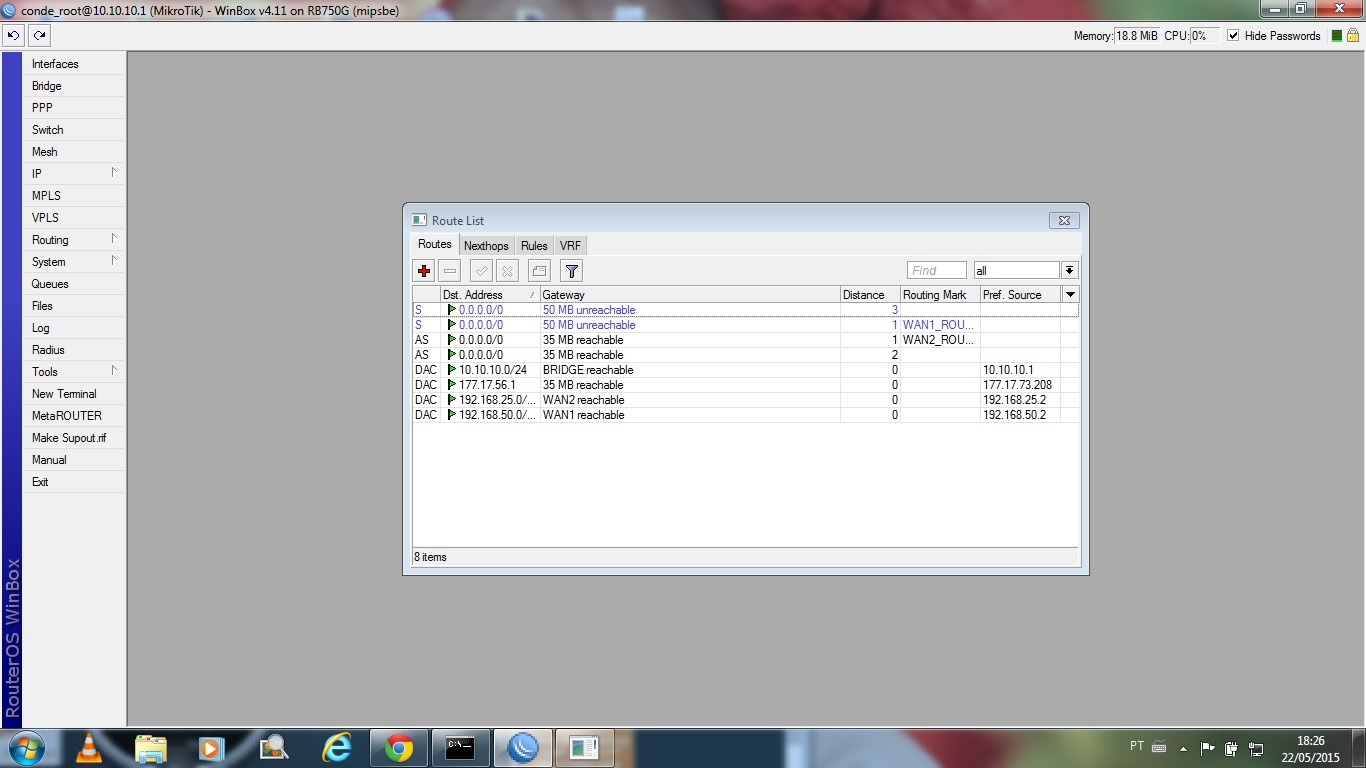Viewport: 1366px width, 768px height.
Task: Show hidden icons in the system tray
Action: click(x=1183, y=748)
